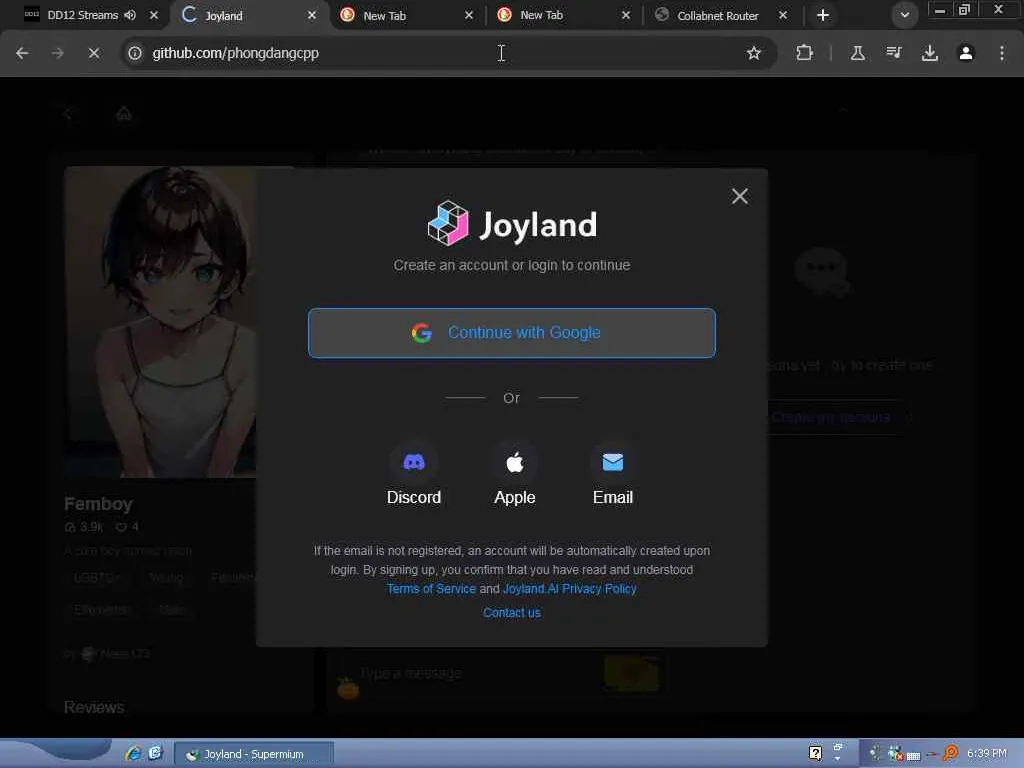Stop page loading with X button
The width and height of the screenshot is (1024, 768).
click(94, 53)
